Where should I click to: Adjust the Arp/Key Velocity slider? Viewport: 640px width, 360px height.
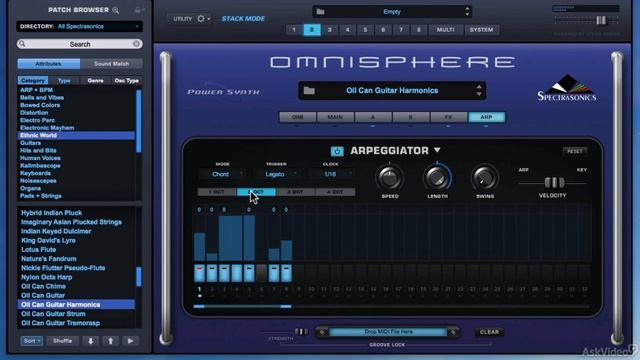[554, 182]
